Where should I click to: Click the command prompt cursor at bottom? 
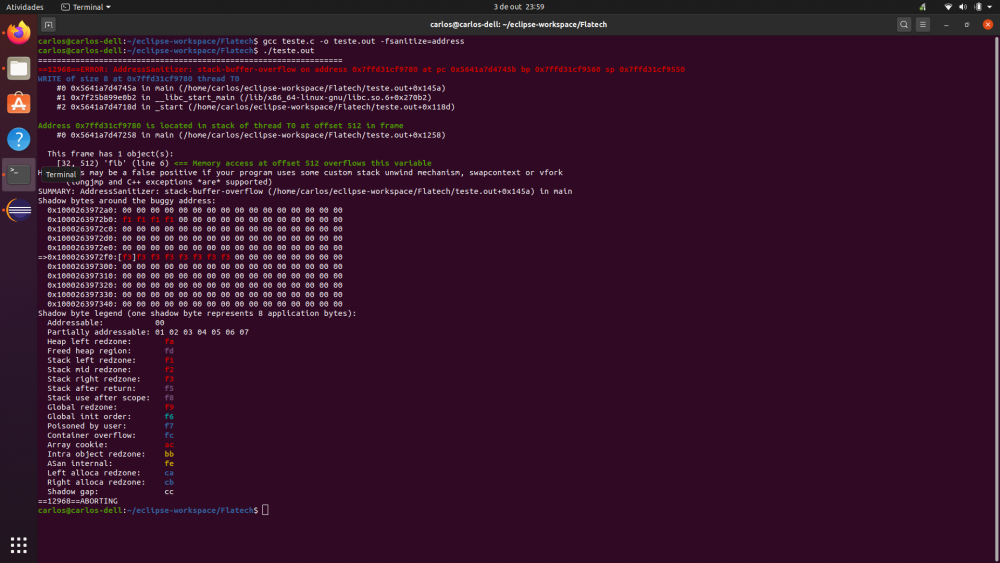point(265,510)
